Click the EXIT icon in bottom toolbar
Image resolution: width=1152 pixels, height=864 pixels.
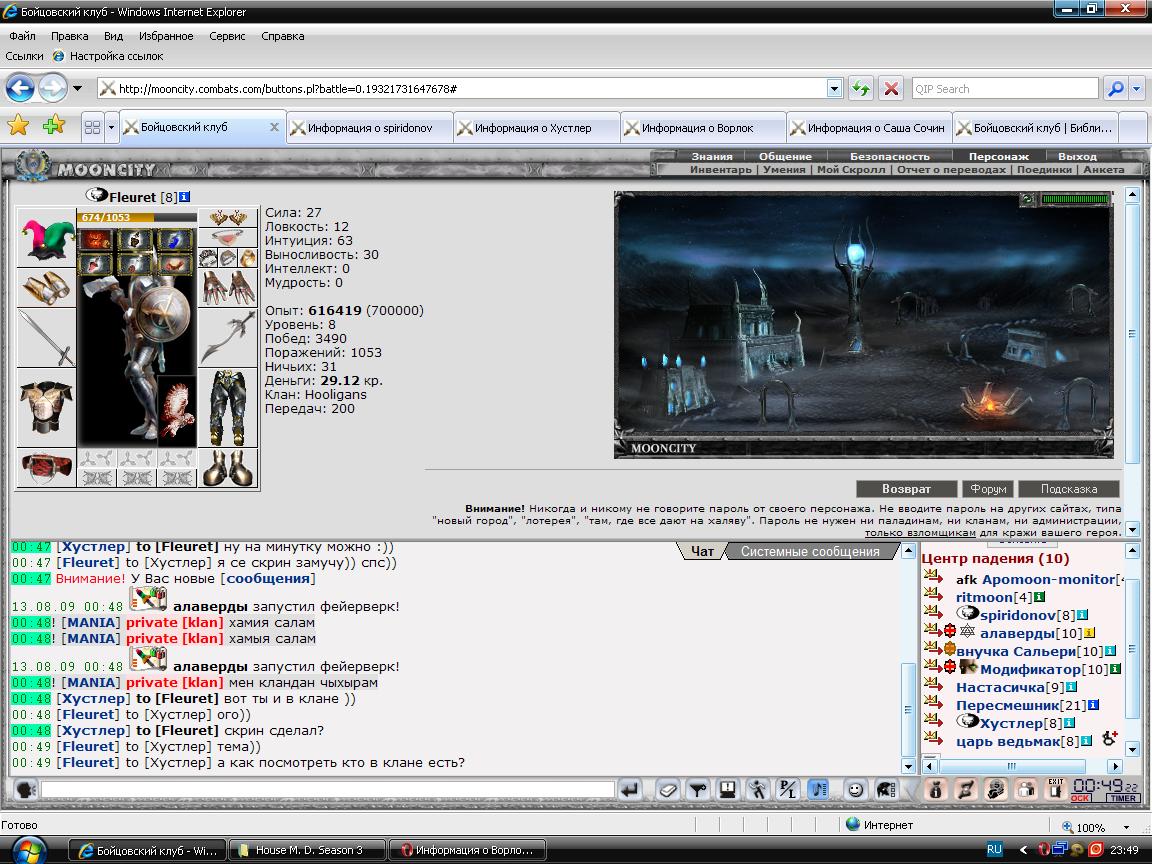point(1055,790)
